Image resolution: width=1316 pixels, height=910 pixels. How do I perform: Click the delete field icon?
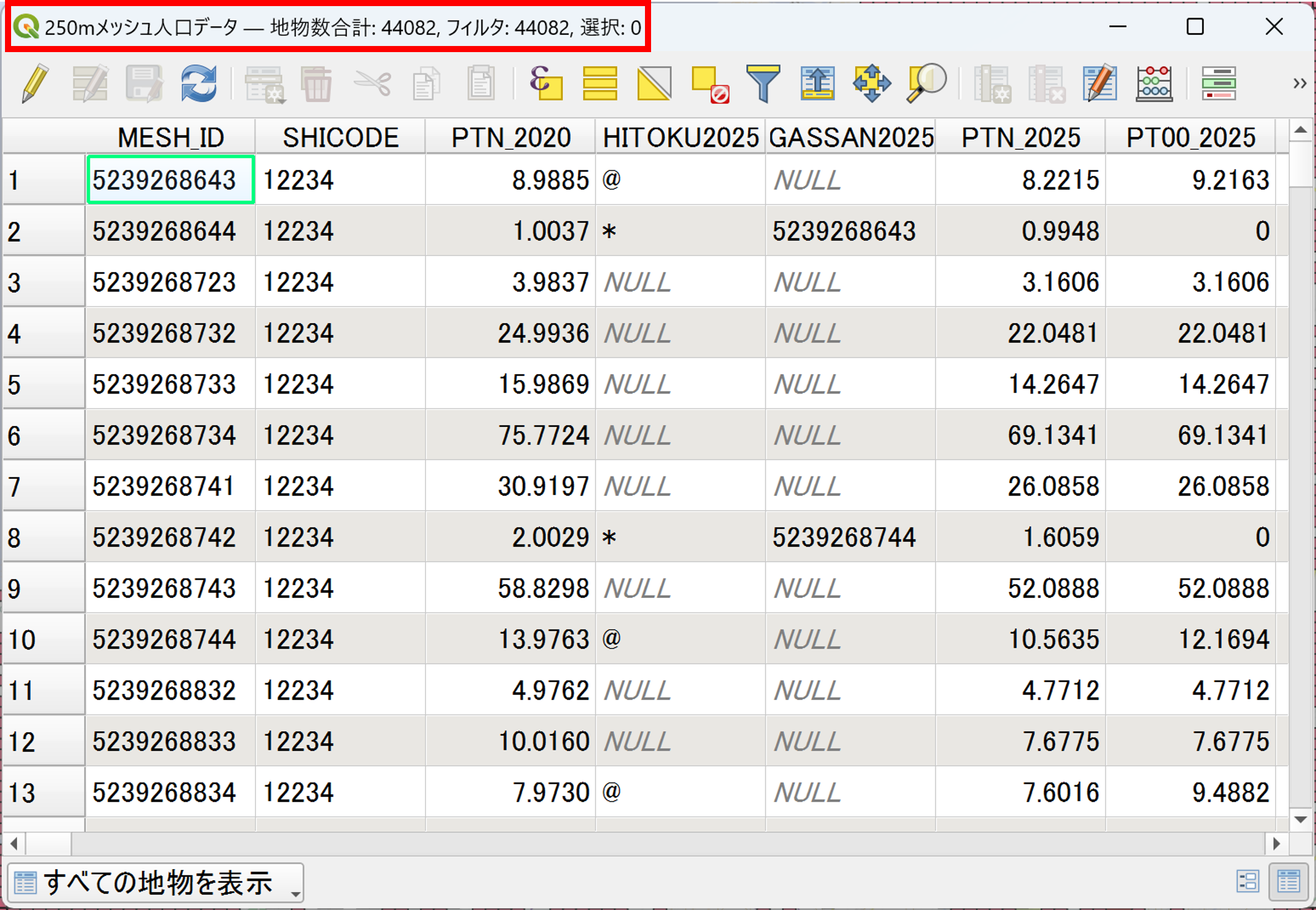1046,84
